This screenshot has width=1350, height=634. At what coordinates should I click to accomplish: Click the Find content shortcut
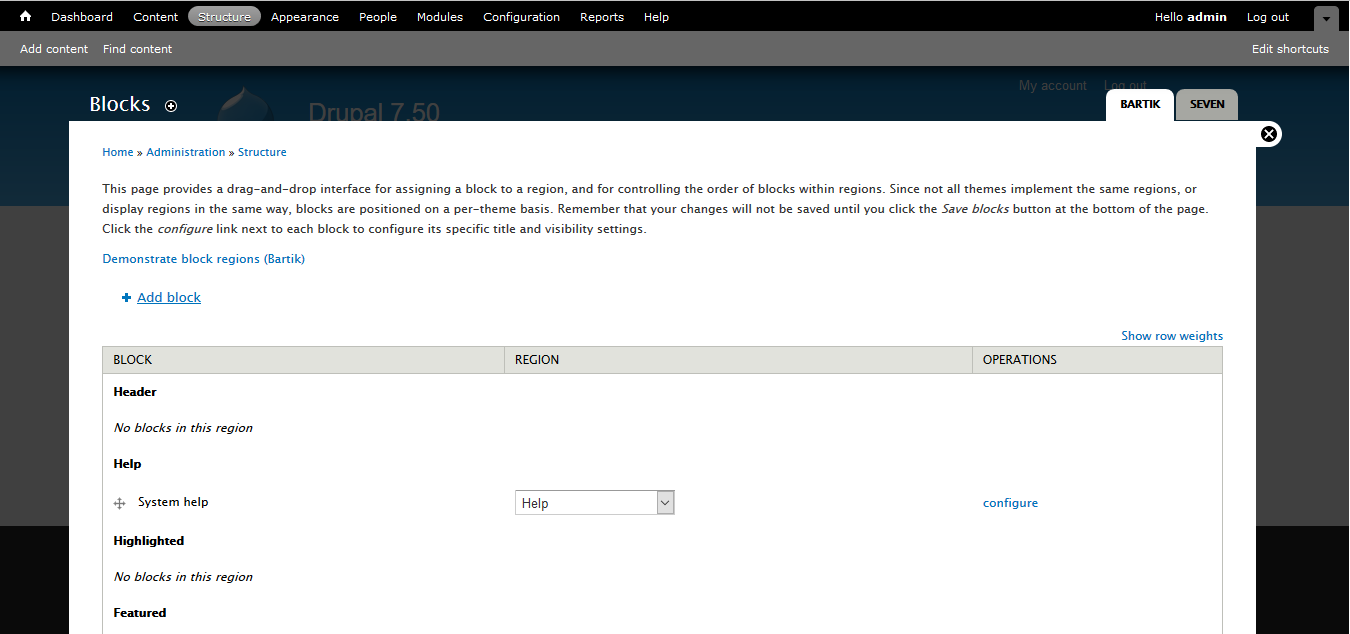coord(137,49)
